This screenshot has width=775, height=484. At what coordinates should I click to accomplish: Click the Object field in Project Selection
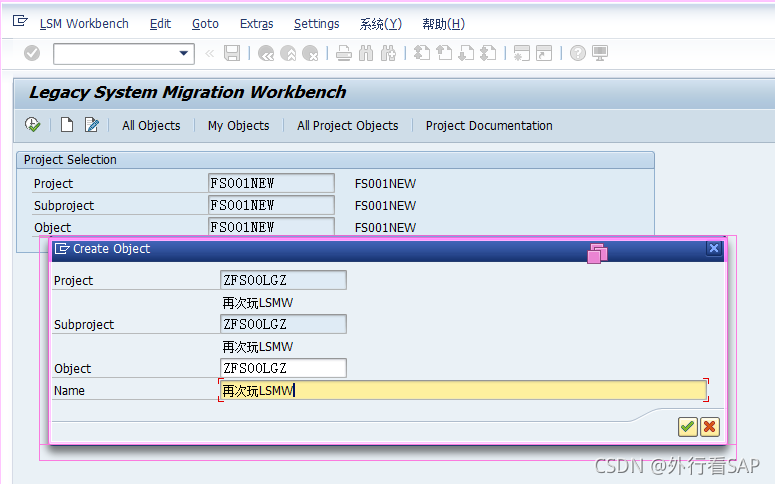pyautogui.click(x=271, y=227)
